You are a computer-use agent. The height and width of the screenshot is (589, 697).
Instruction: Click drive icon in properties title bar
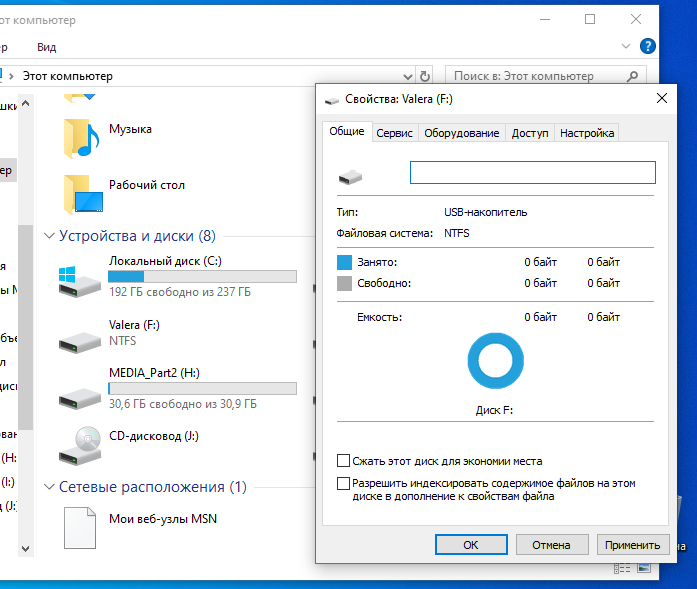[x=332, y=100]
